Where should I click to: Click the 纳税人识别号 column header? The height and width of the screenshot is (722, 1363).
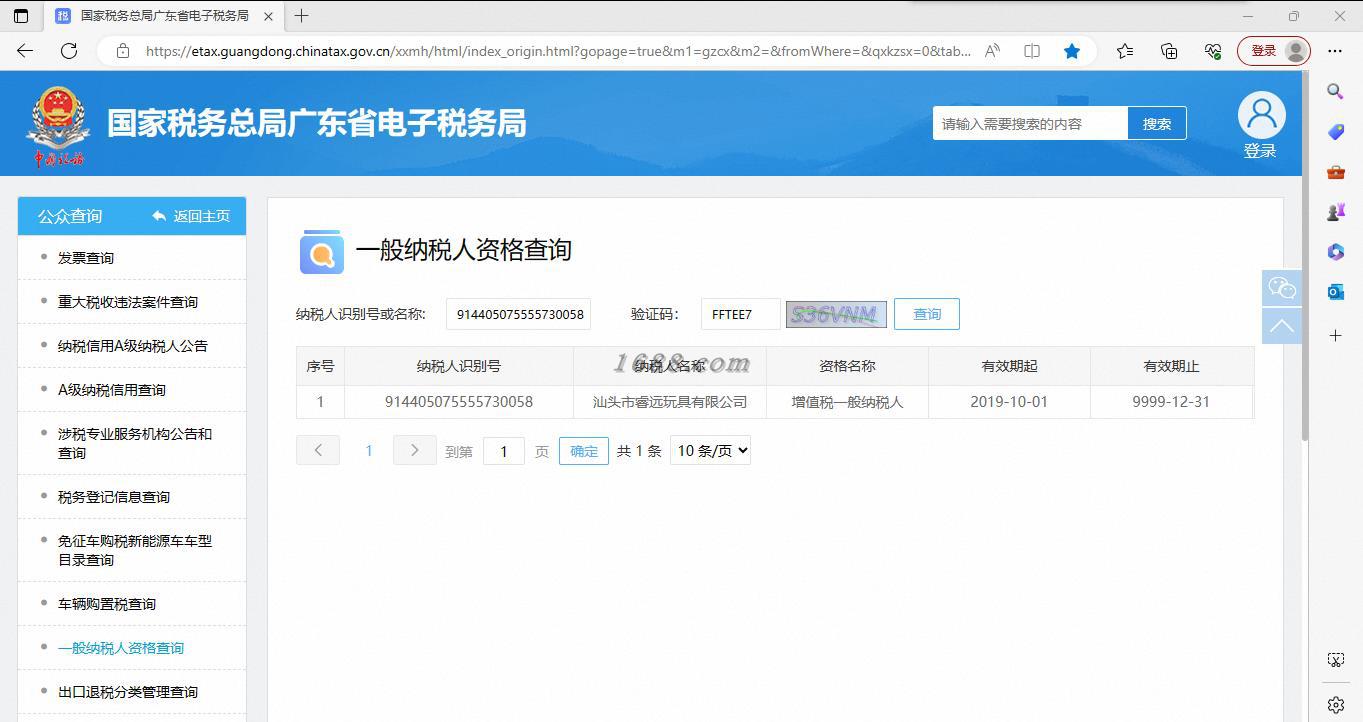click(459, 366)
